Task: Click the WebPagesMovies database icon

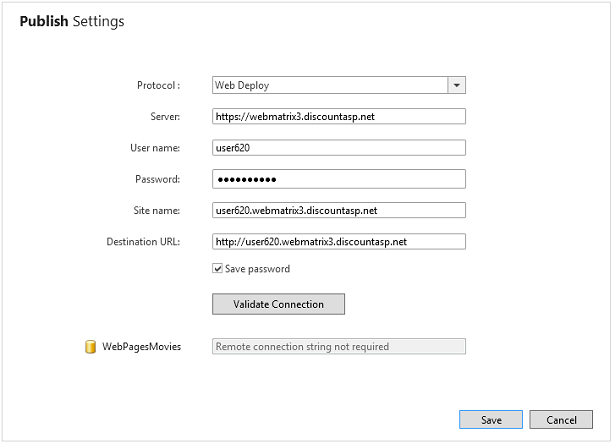Action: (x=90, y=347)
